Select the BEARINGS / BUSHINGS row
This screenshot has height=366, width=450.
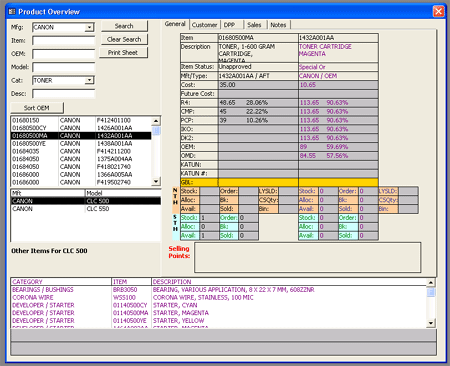click(x=219, y=290)
